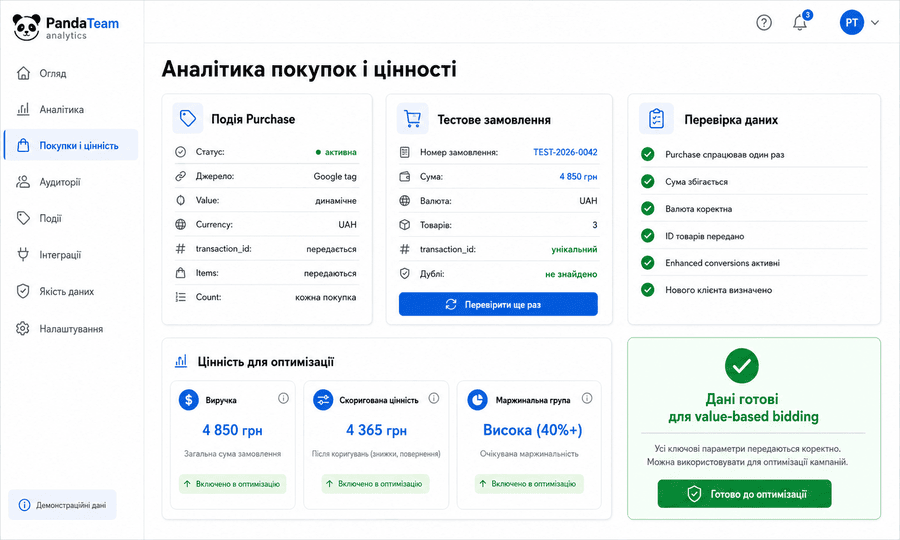
Task: Click Включено в оптимізацію under Виручка
Action: click(232, 484)
